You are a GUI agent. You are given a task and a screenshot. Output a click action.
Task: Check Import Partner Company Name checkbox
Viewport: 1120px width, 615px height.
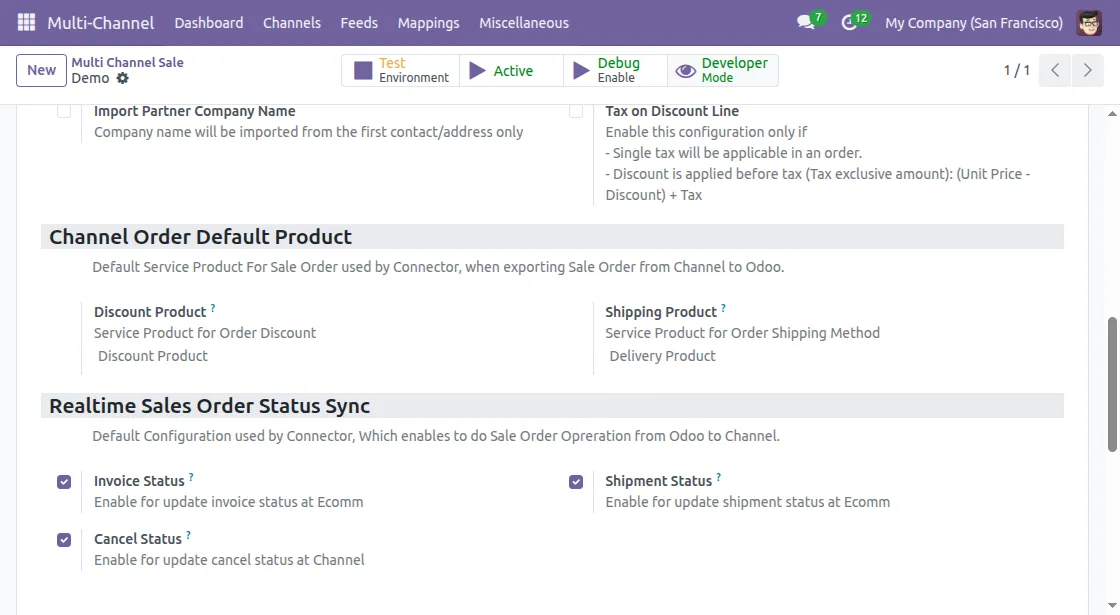[x=64, y=111]
